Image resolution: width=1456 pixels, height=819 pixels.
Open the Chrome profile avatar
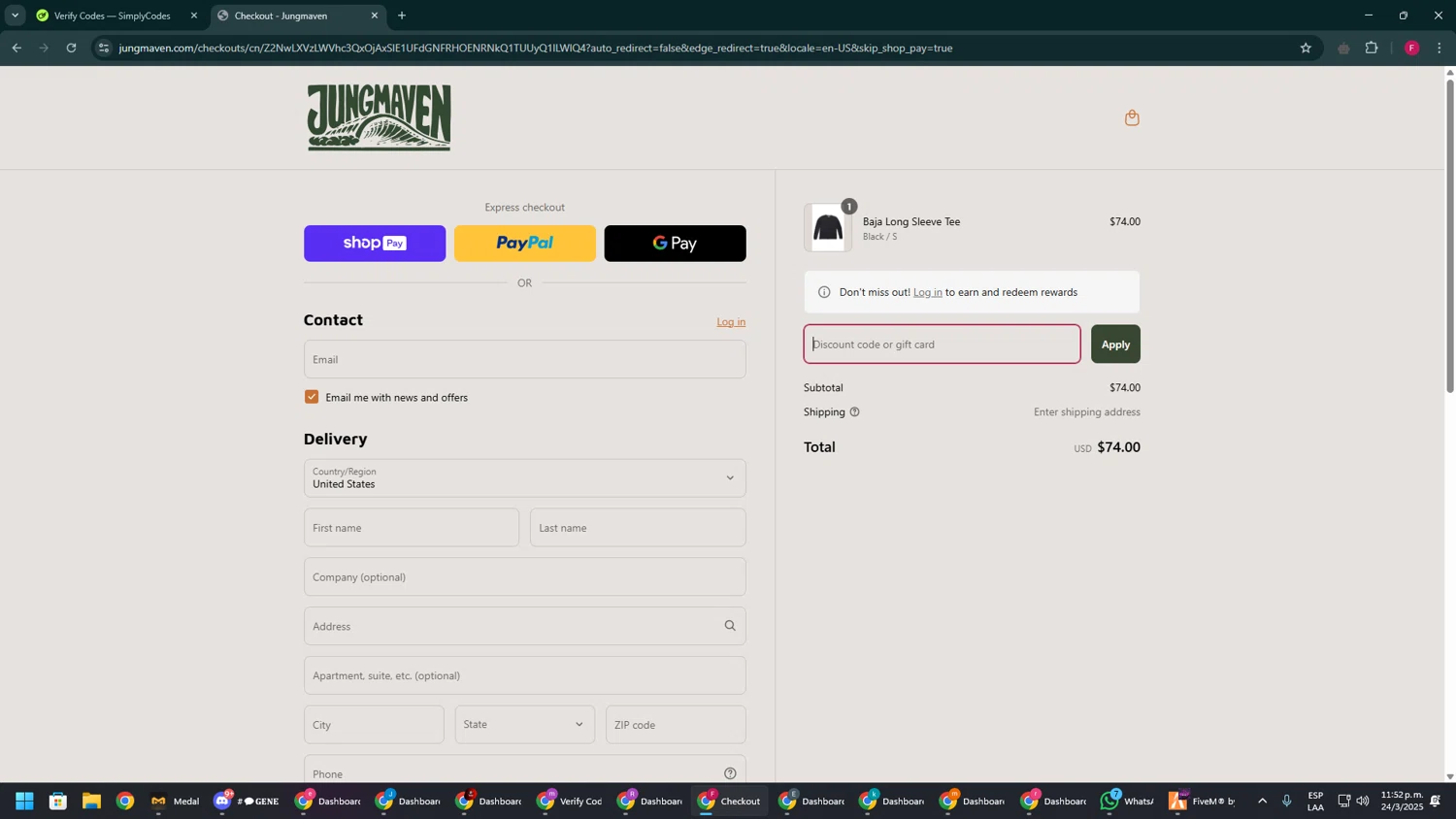[1411, 48]
